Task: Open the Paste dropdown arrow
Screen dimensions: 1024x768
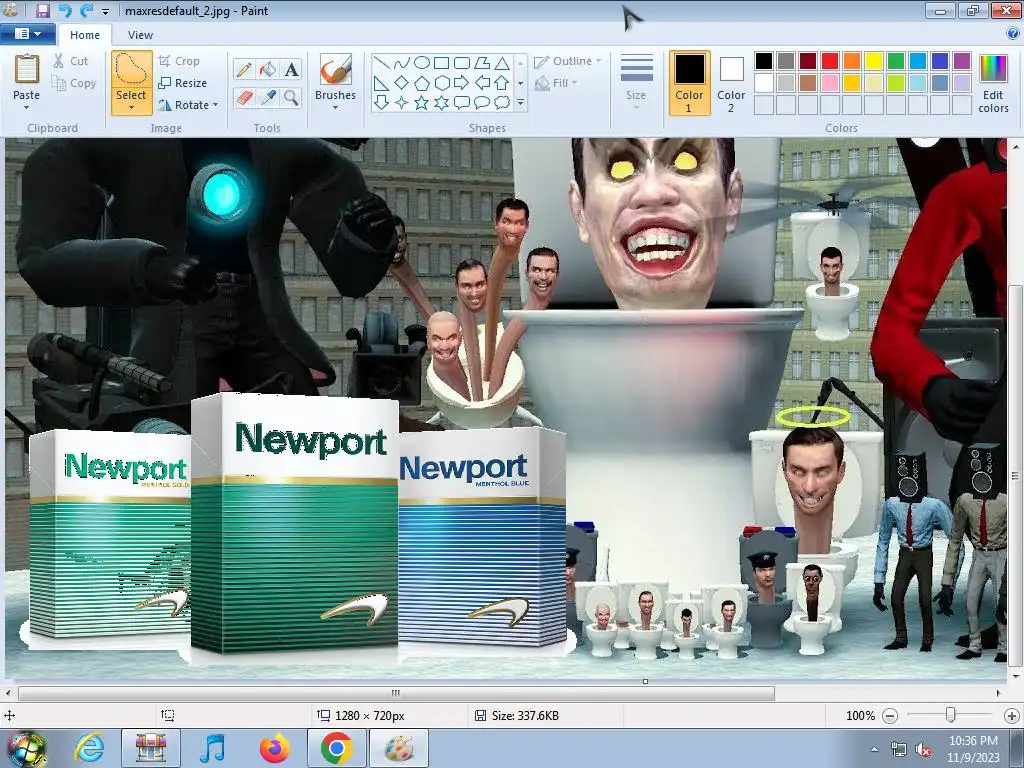Action: (x=27, y=107)
